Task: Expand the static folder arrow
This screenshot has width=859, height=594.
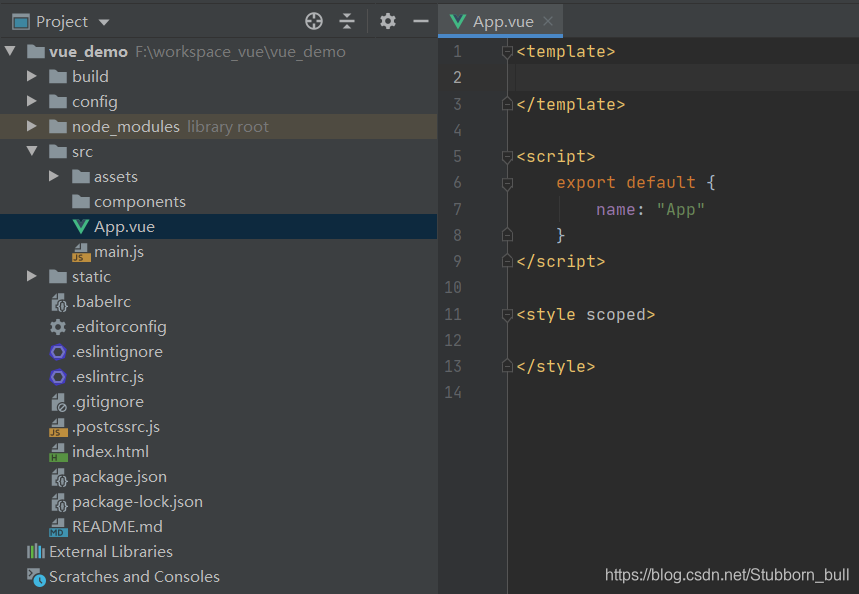Action: tap(32, 276)
